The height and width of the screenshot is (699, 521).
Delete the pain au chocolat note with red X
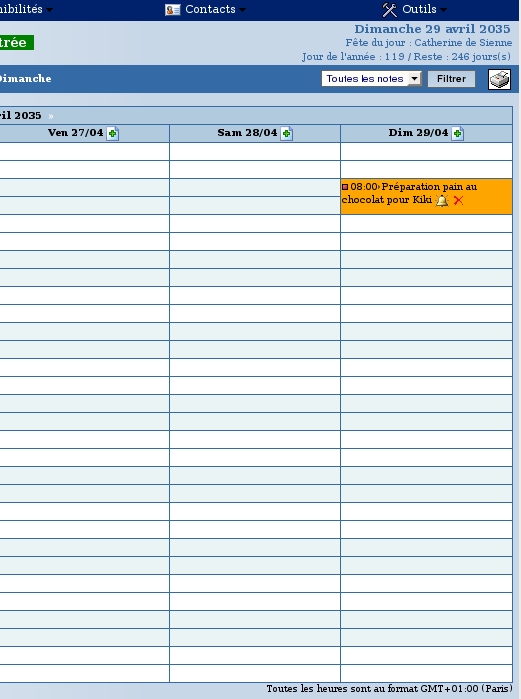click(x=458, y=201)
